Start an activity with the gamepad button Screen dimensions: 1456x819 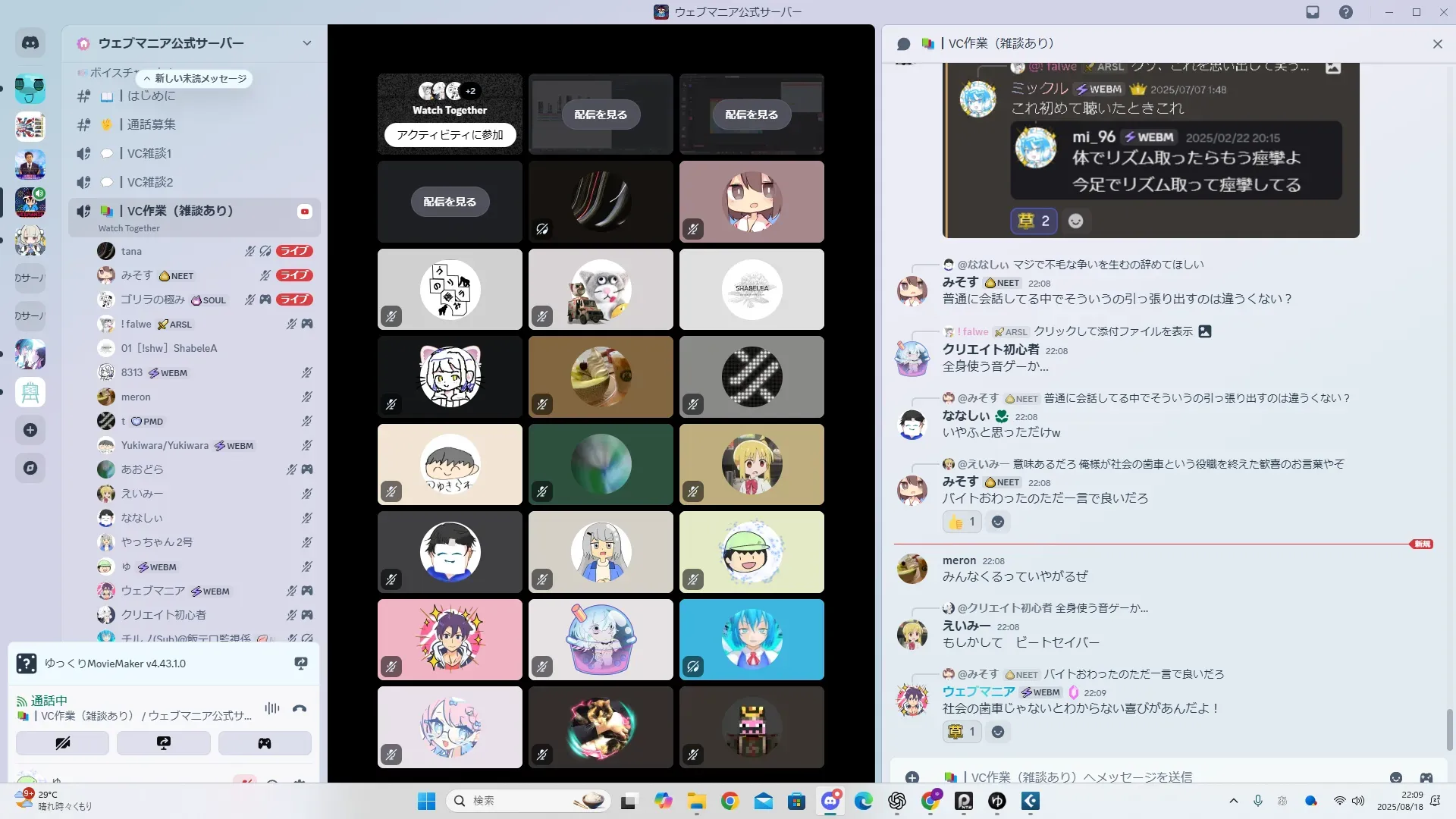(265, 743)
